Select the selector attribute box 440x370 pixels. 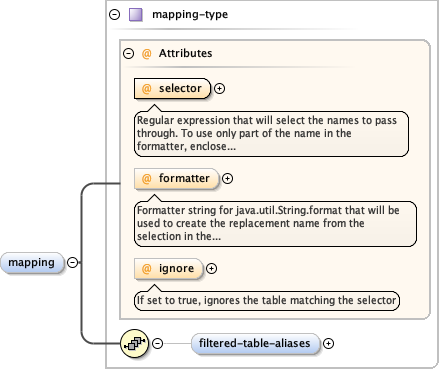pos(172,89)
